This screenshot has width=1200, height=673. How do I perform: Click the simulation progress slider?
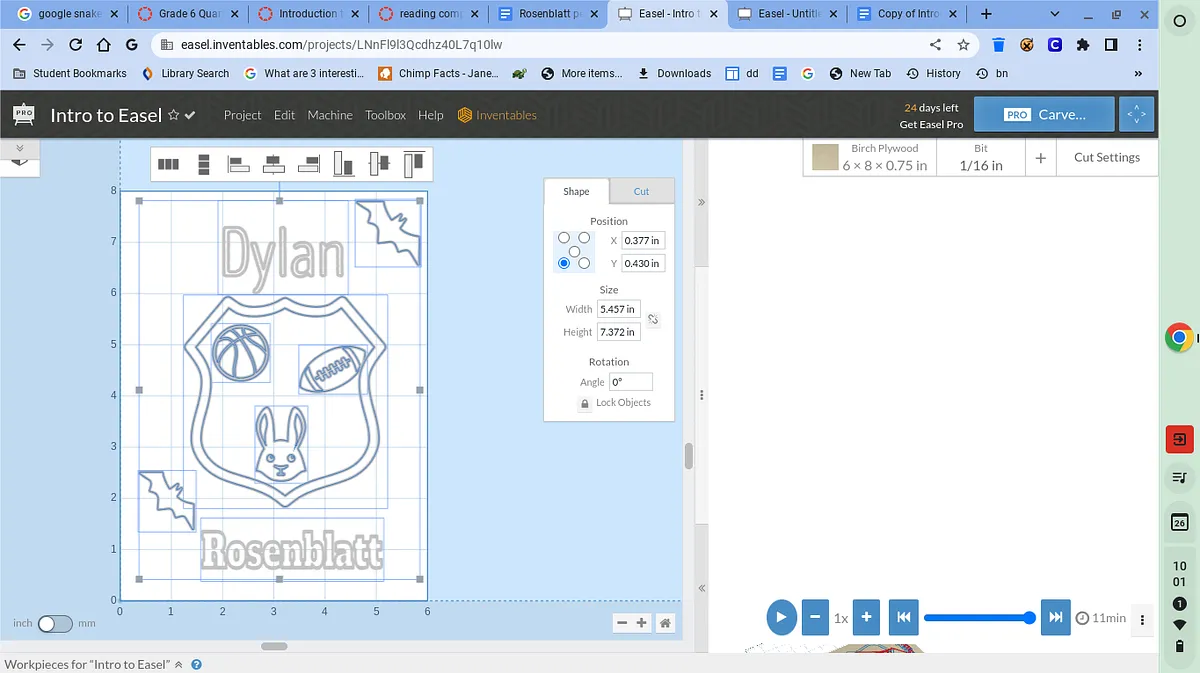978,618
